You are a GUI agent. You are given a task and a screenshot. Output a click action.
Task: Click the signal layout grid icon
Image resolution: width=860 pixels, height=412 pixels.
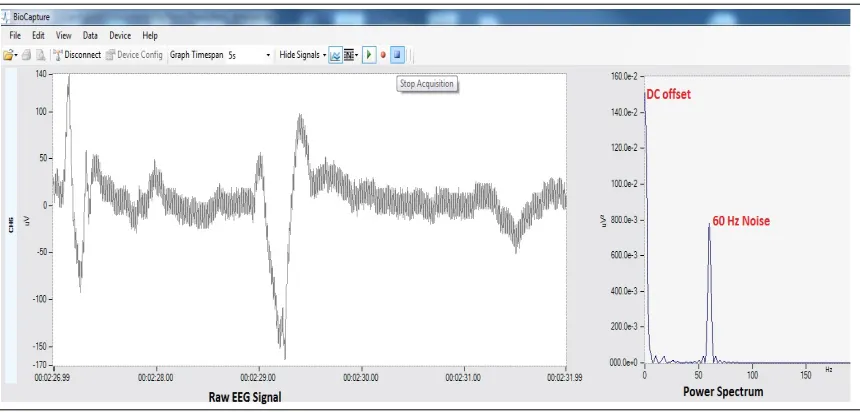coord(349,55)
